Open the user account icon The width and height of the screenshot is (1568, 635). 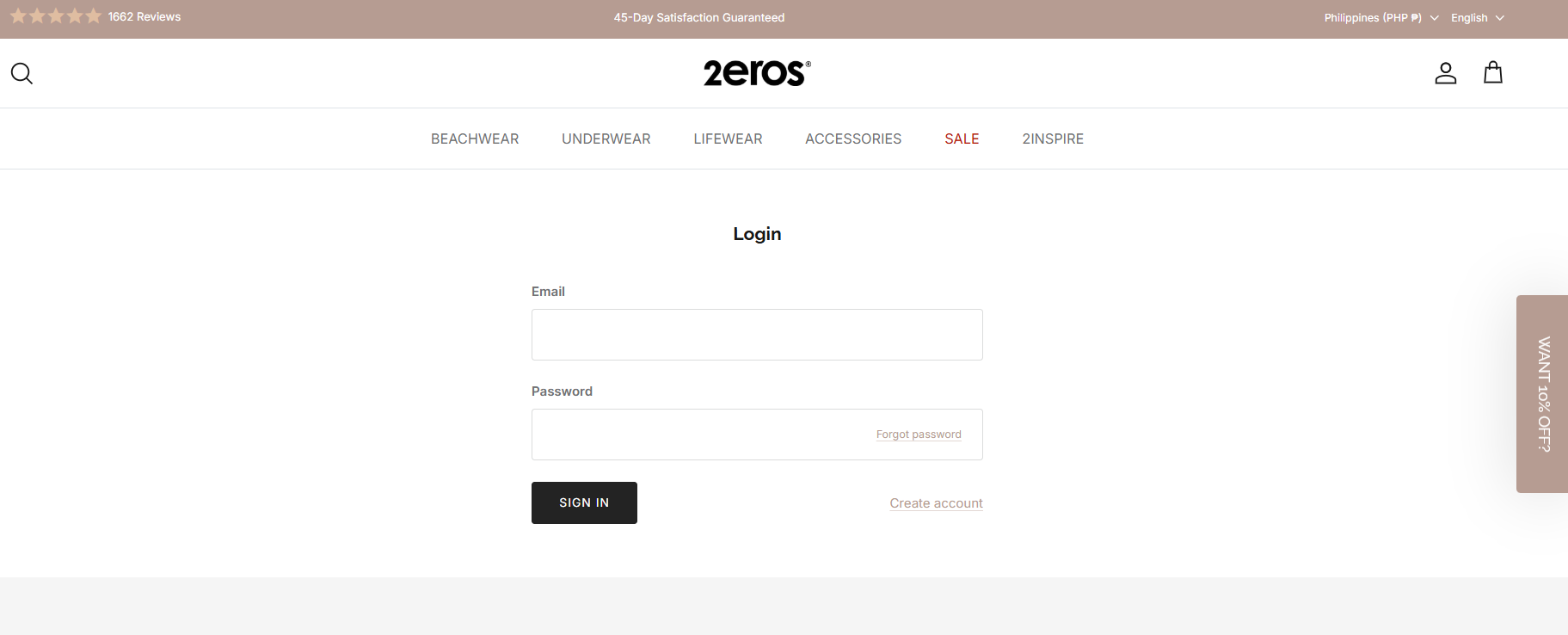point(1446,73)
